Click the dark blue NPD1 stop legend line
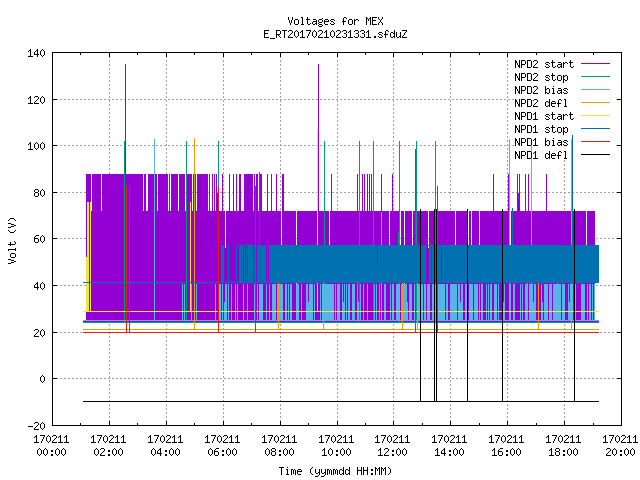This screenshot has height=480, width=640. [x=595, y=129]
